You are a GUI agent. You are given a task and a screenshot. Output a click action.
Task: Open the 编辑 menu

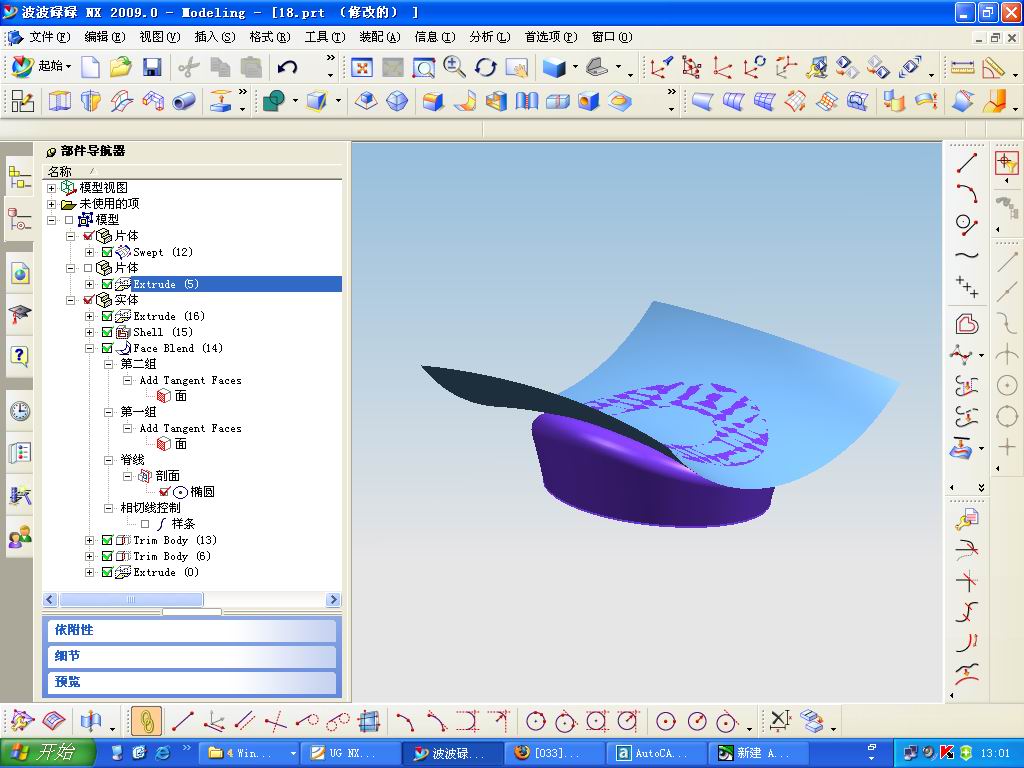tap(104, 37)
